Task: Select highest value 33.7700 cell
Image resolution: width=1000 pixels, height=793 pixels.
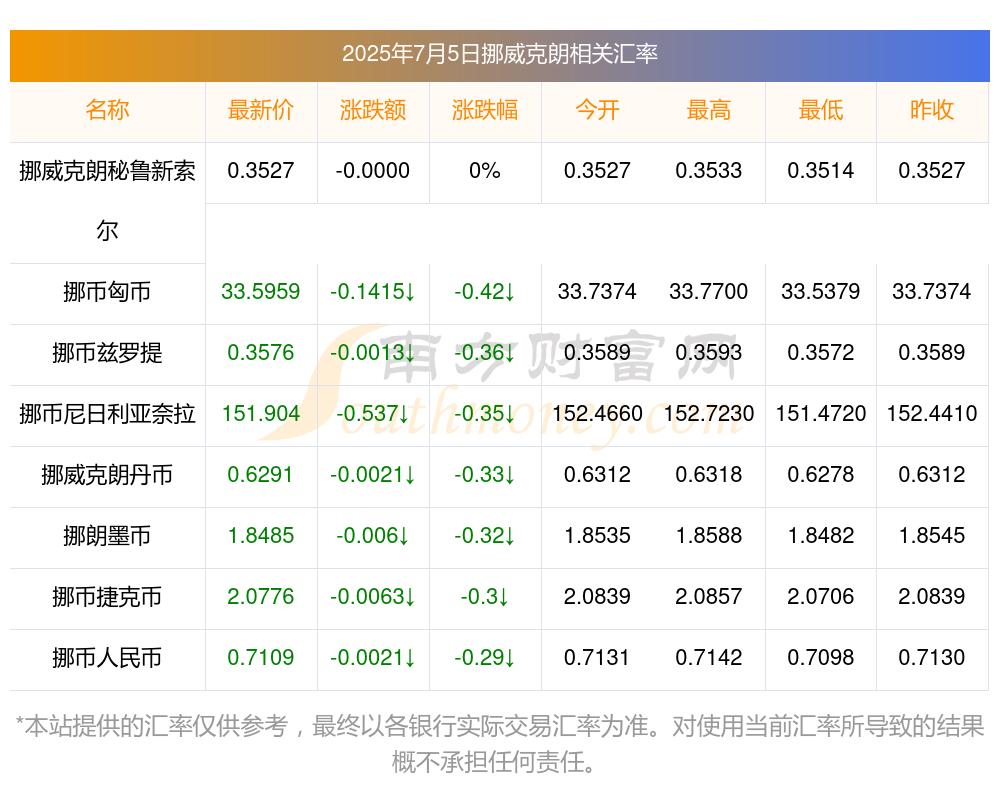Action: [x=709, y=292]
